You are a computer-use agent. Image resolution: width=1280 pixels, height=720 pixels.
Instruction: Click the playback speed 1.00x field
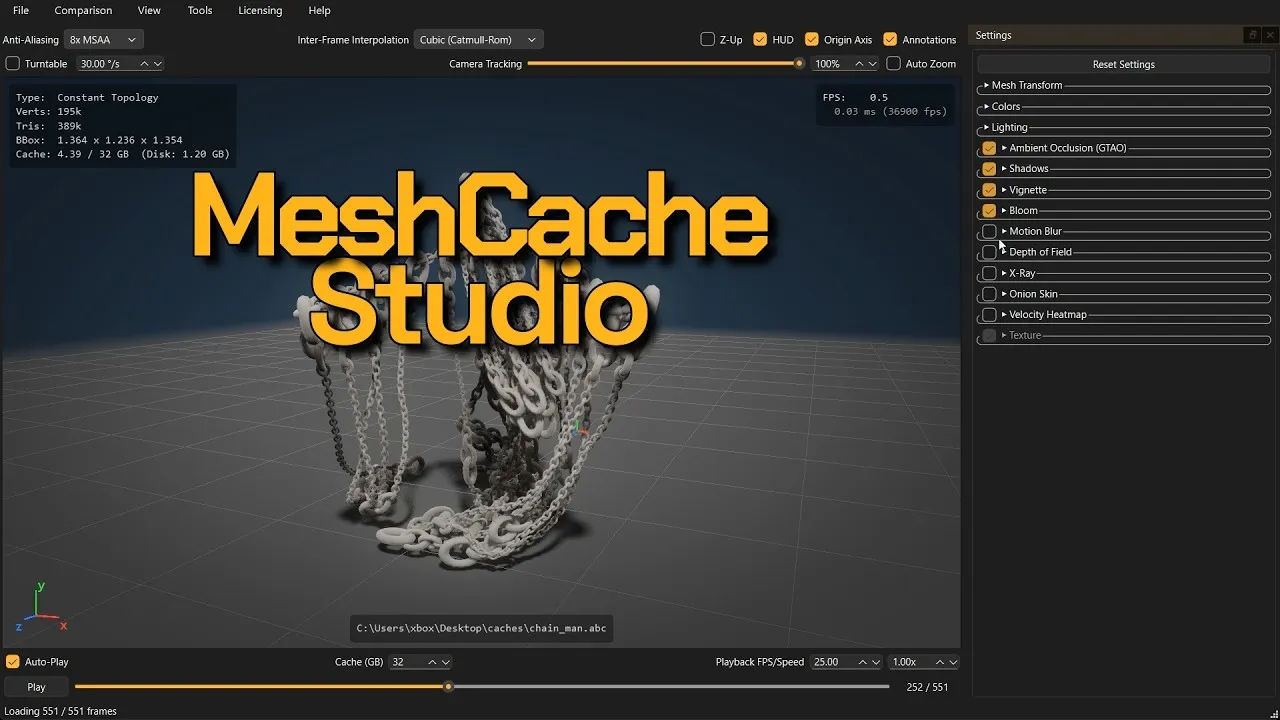tap(911, 662)
